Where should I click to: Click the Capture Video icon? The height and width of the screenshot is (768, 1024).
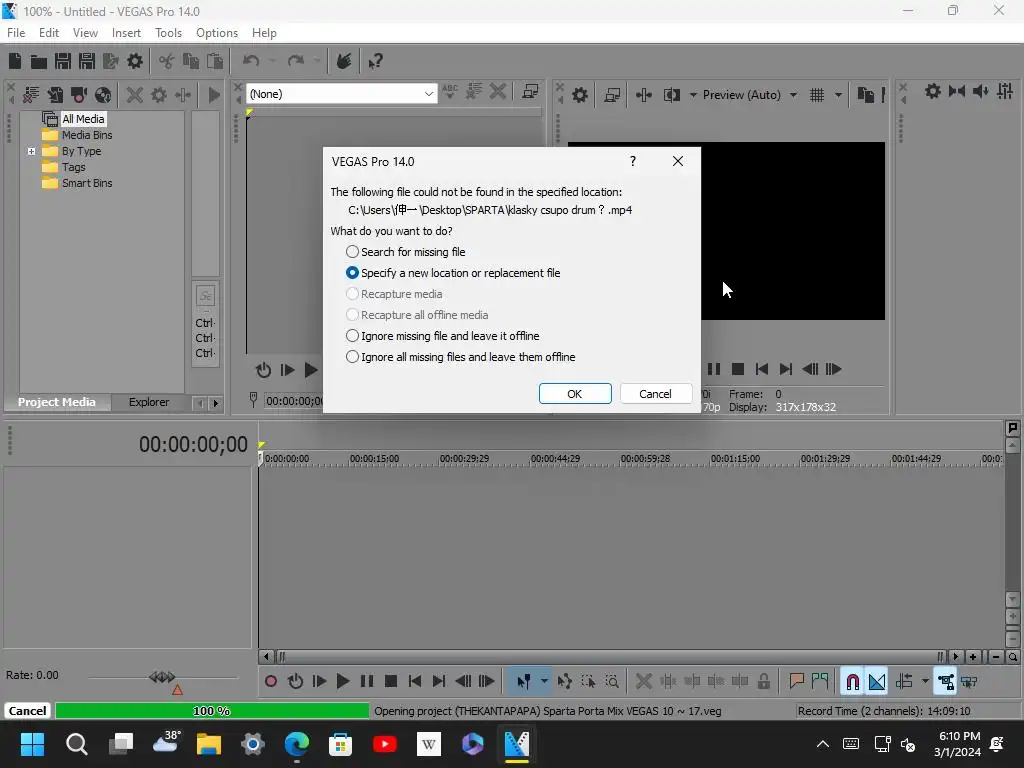pos(79,95)
